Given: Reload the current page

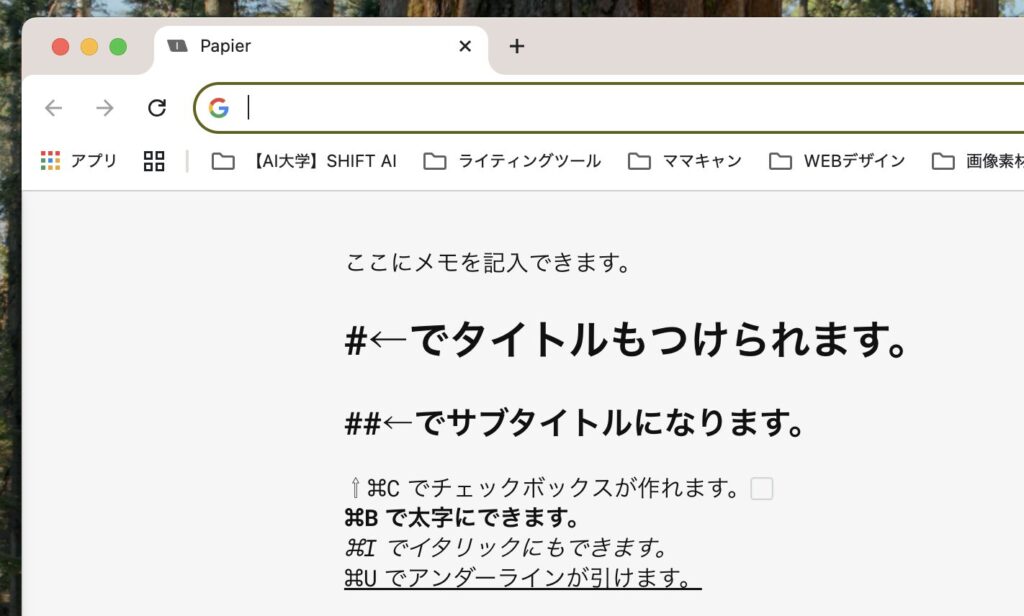Looking at the screenshot, I should pyautogui.click(x=157, y=108).
